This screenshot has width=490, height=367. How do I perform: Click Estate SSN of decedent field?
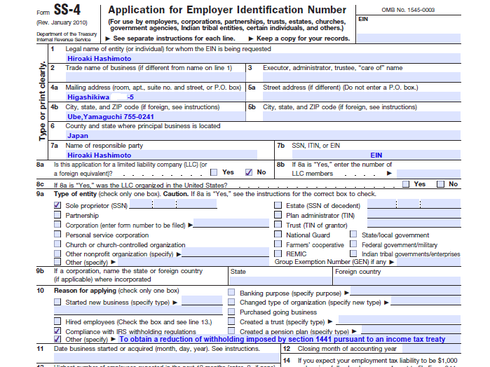414,204
